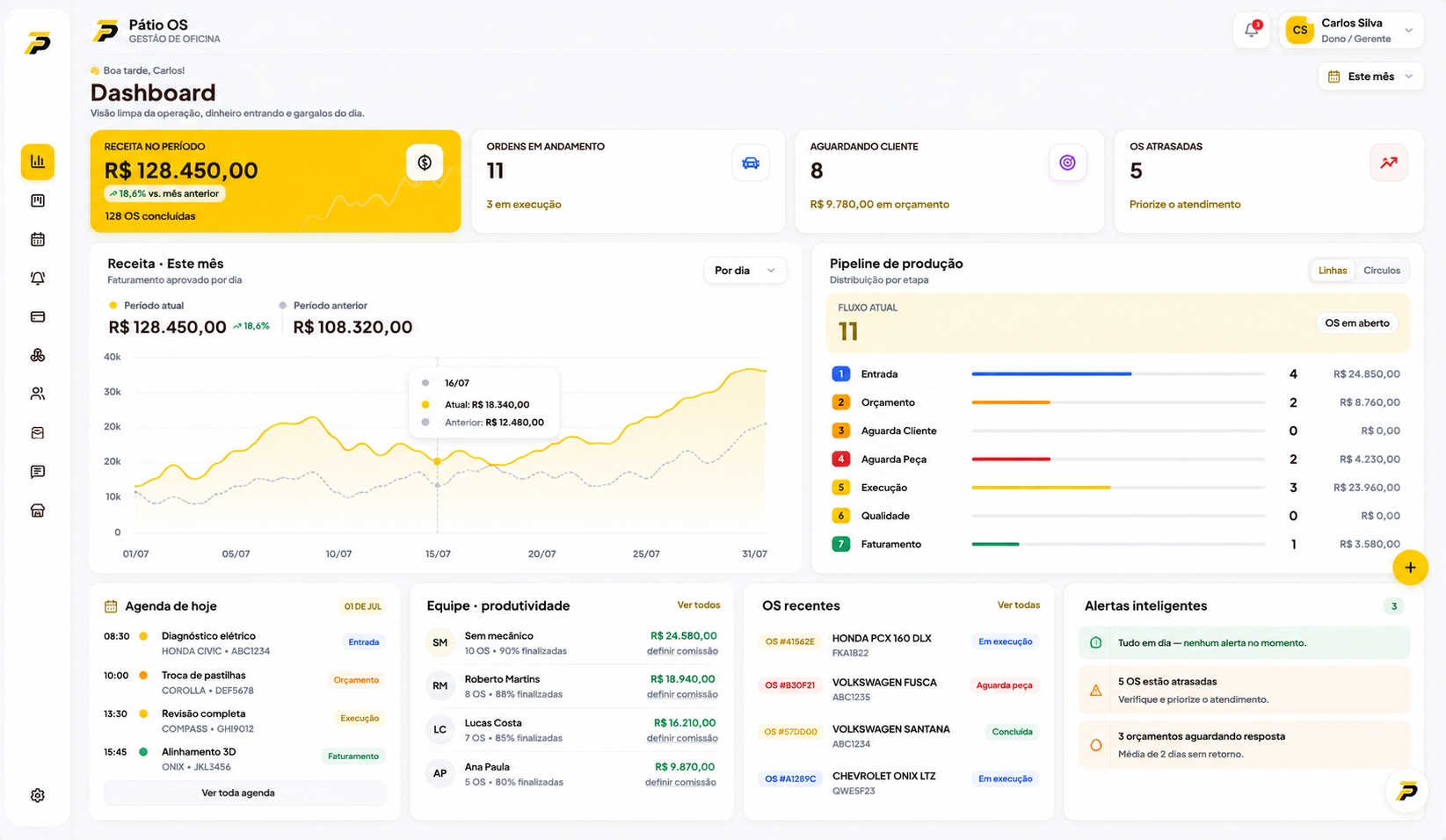Click the Concluída status on Volkswagen Santana

pos(1012,732)
